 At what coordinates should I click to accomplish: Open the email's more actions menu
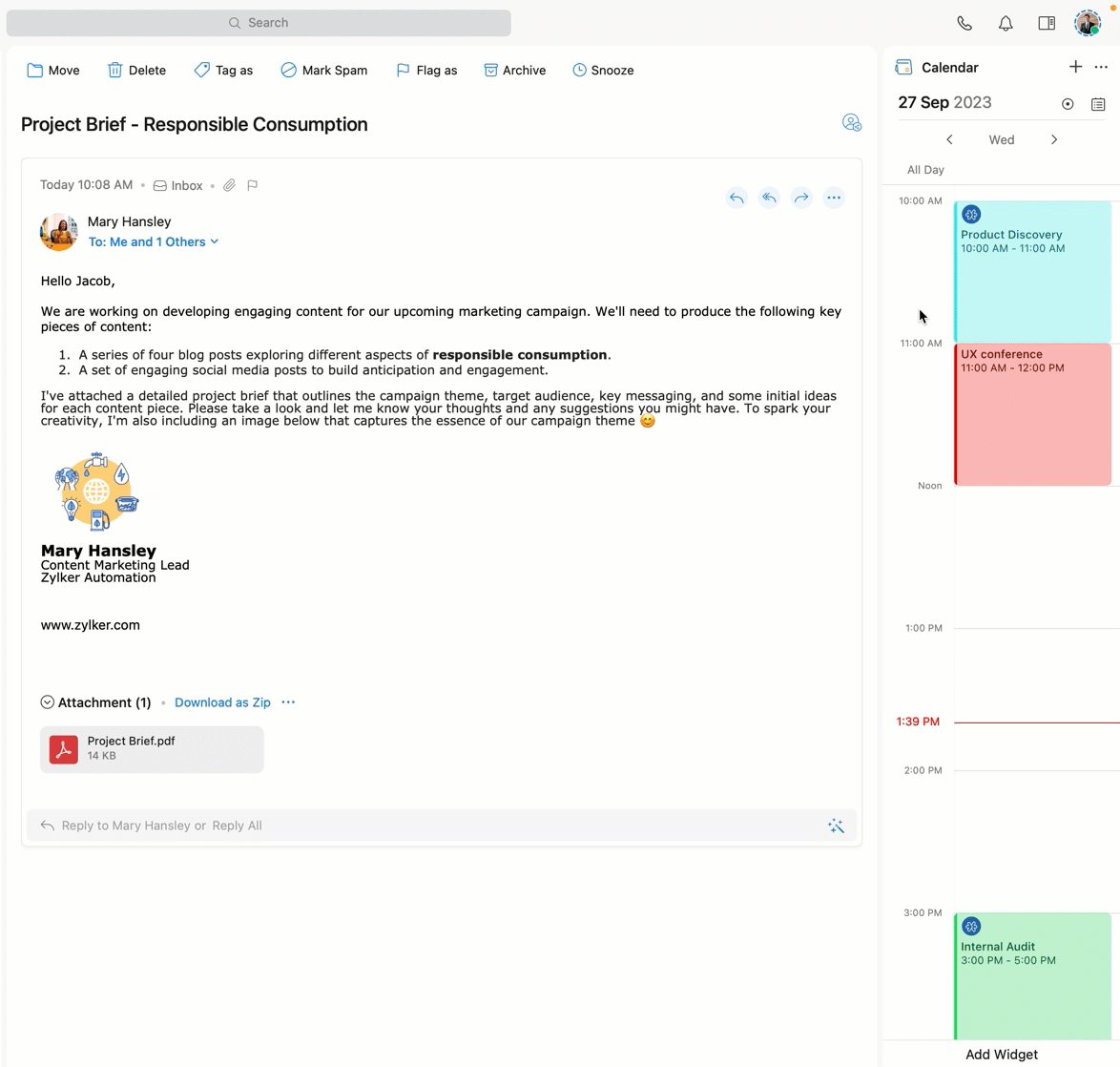834,198
